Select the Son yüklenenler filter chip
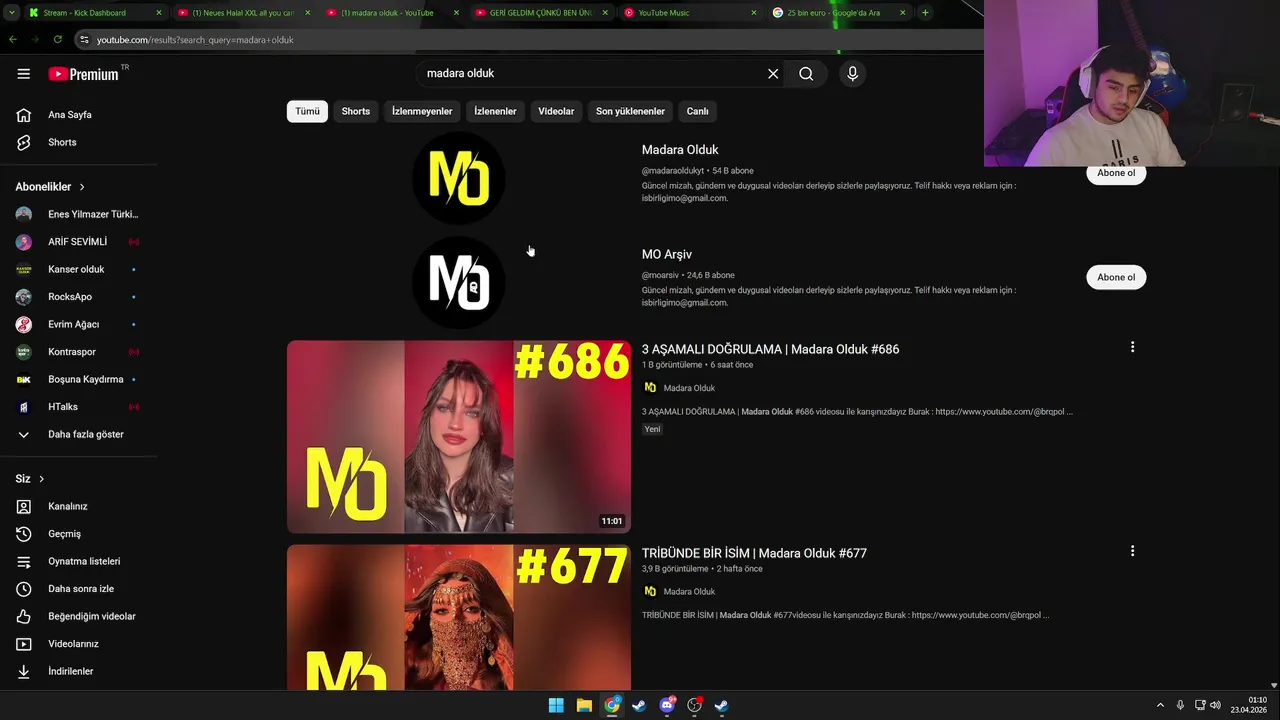 pyautogui.click(x=630, y=111)
